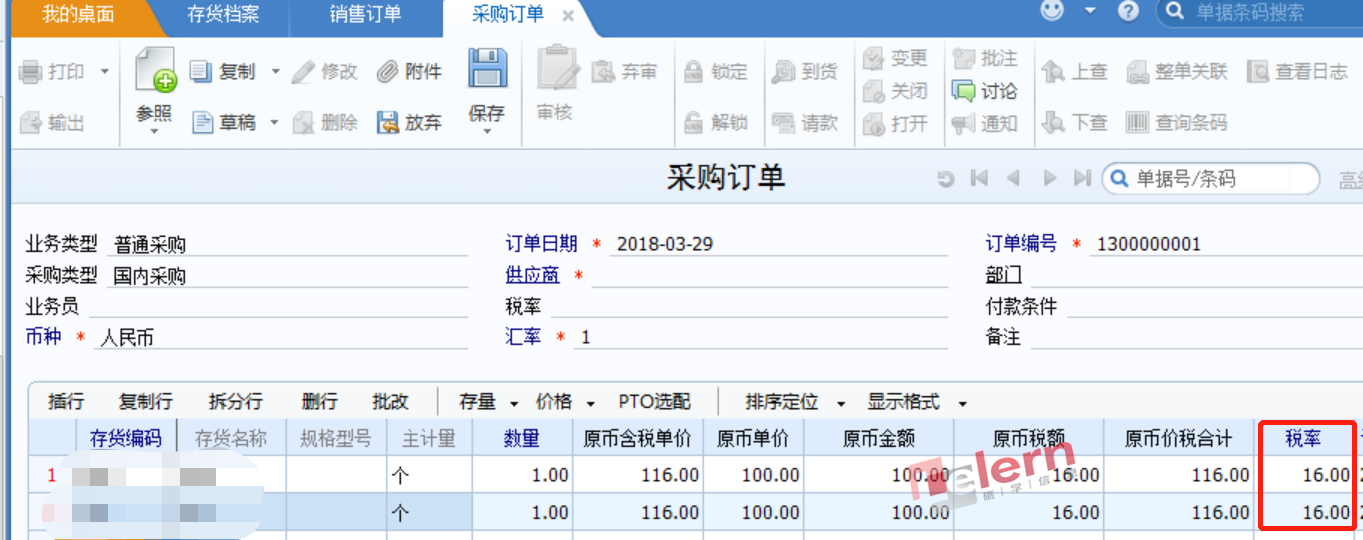The image size is (1363, 540).
Task: Click the 部门 link label
Action: tap(1004, 275)
